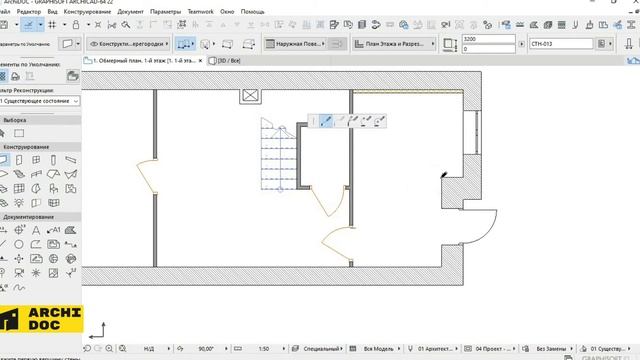This screenshot has width=640, height=360.
Task: Open the Помощь menu
Action: [x=252, y=11]
